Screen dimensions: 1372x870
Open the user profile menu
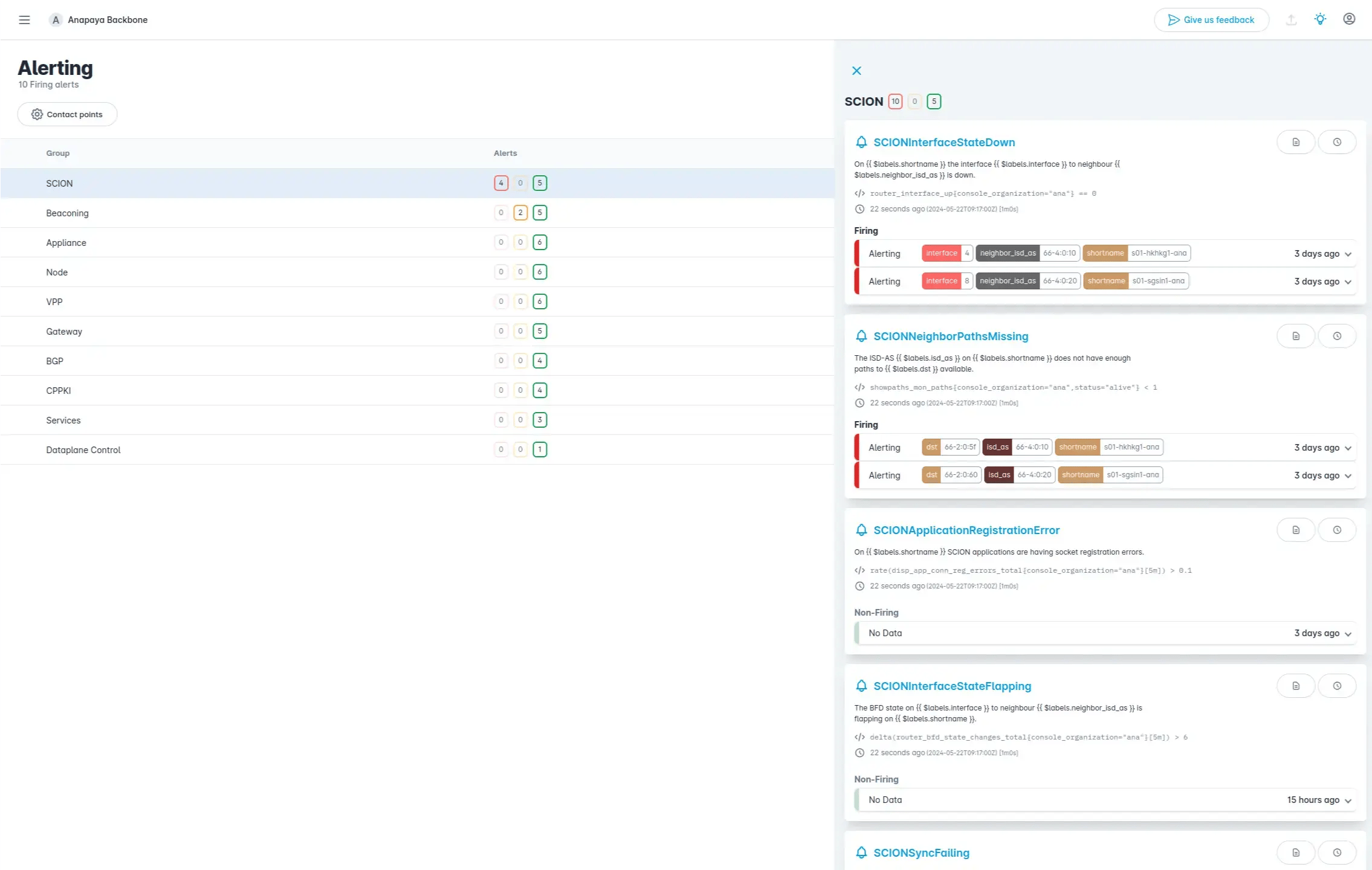pos(1349,19)
